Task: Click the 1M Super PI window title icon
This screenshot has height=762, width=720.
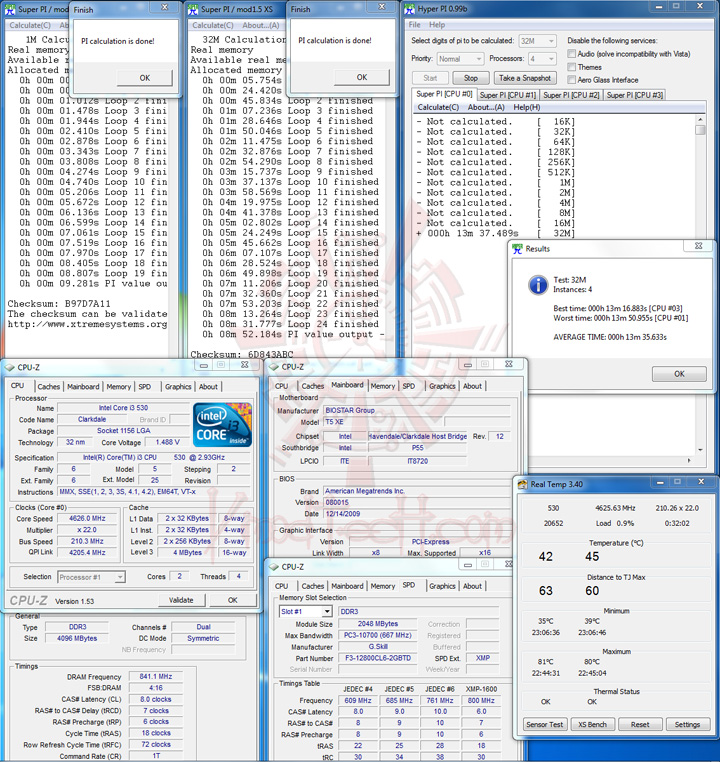Action: pos(10,9)
